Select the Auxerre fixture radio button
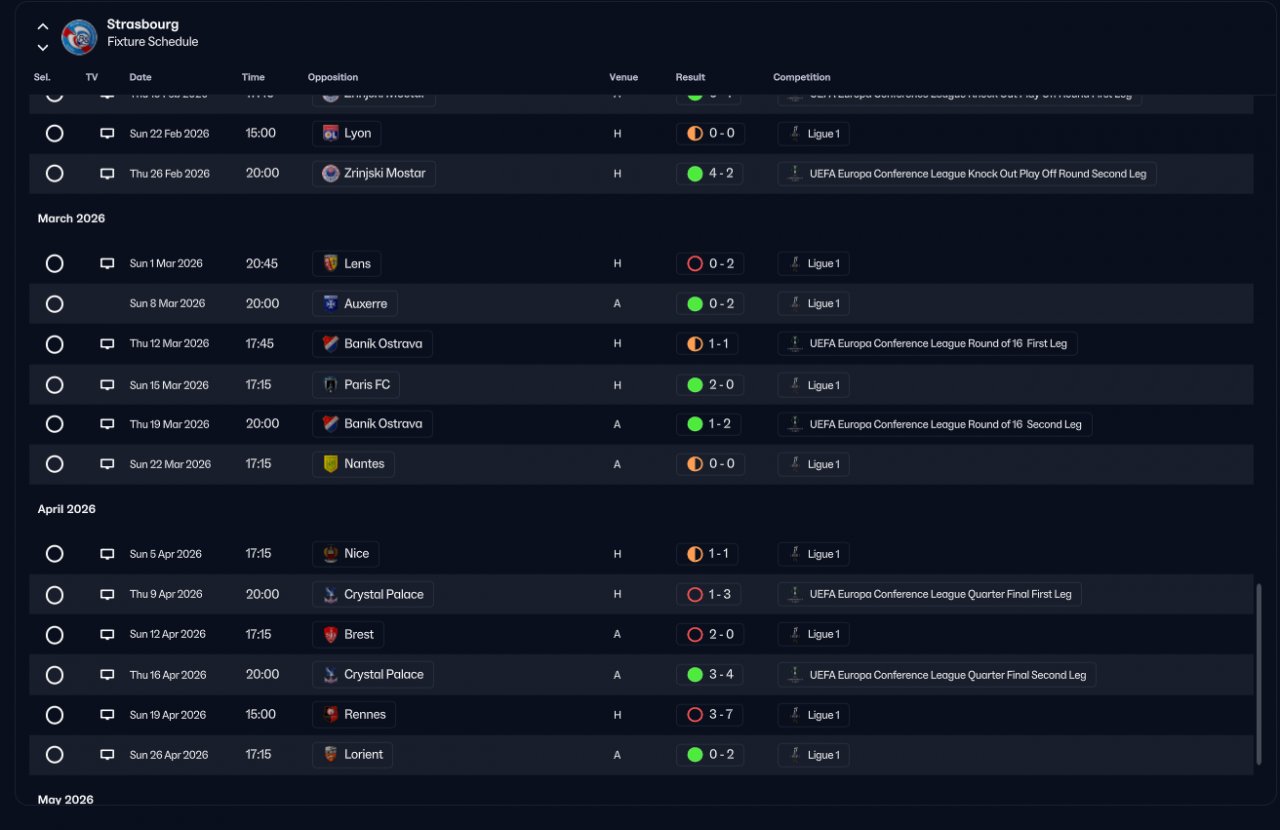 pyautogui.click(x=55, y=304)
